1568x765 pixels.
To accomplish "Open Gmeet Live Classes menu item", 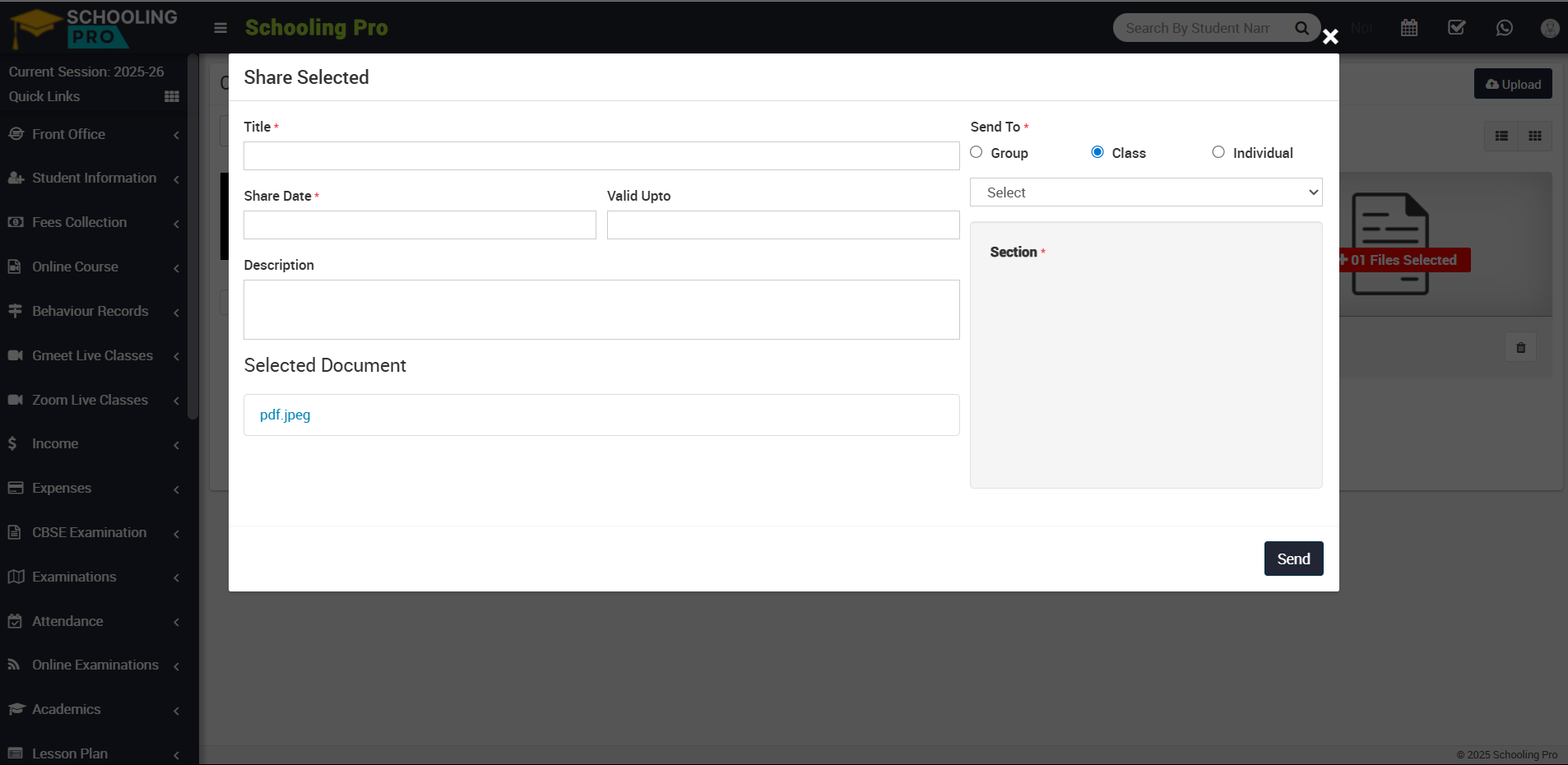I will click(x=94, y=355).
